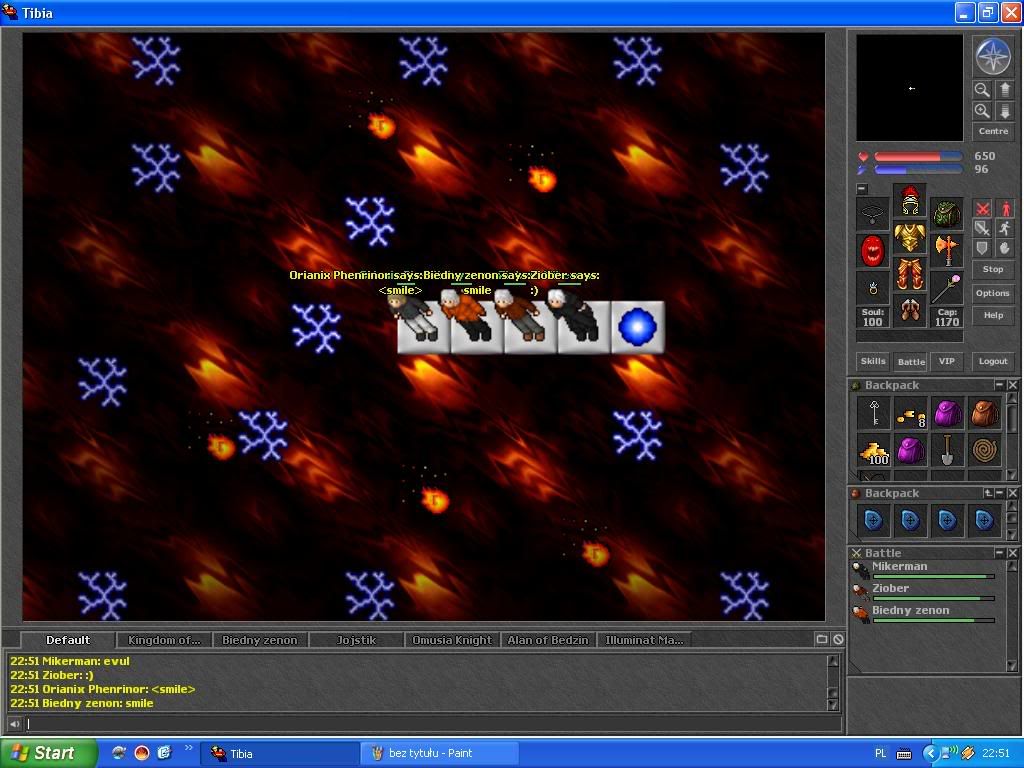Switch to the Jojstik chat tab
The height and width of the screenshot is (768, 1024).
(356, 640)
